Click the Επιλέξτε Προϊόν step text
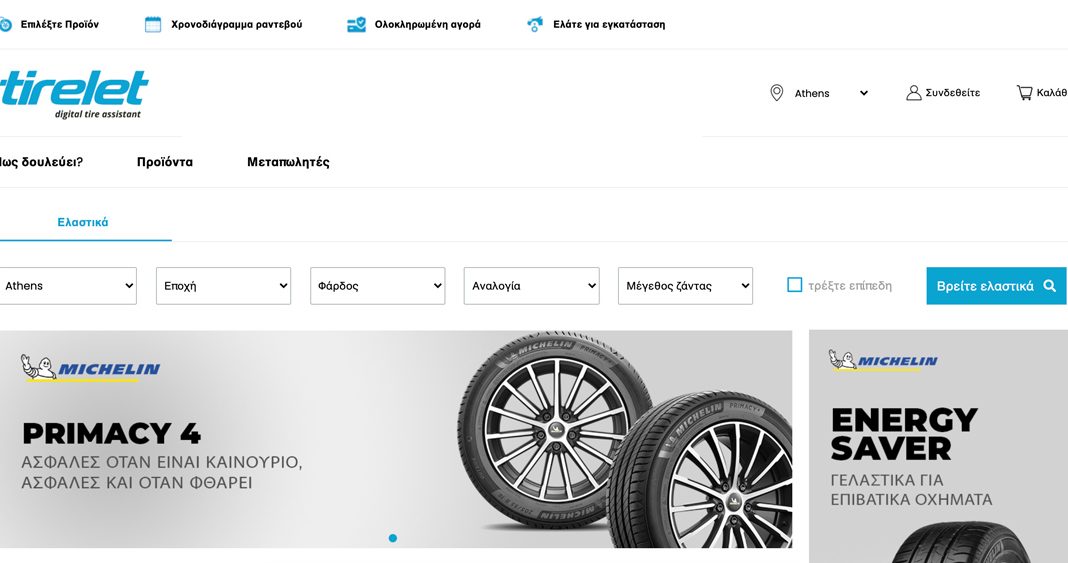This screenshot has height=563, width=1068. pyautogui.click(x=59, y=25)
